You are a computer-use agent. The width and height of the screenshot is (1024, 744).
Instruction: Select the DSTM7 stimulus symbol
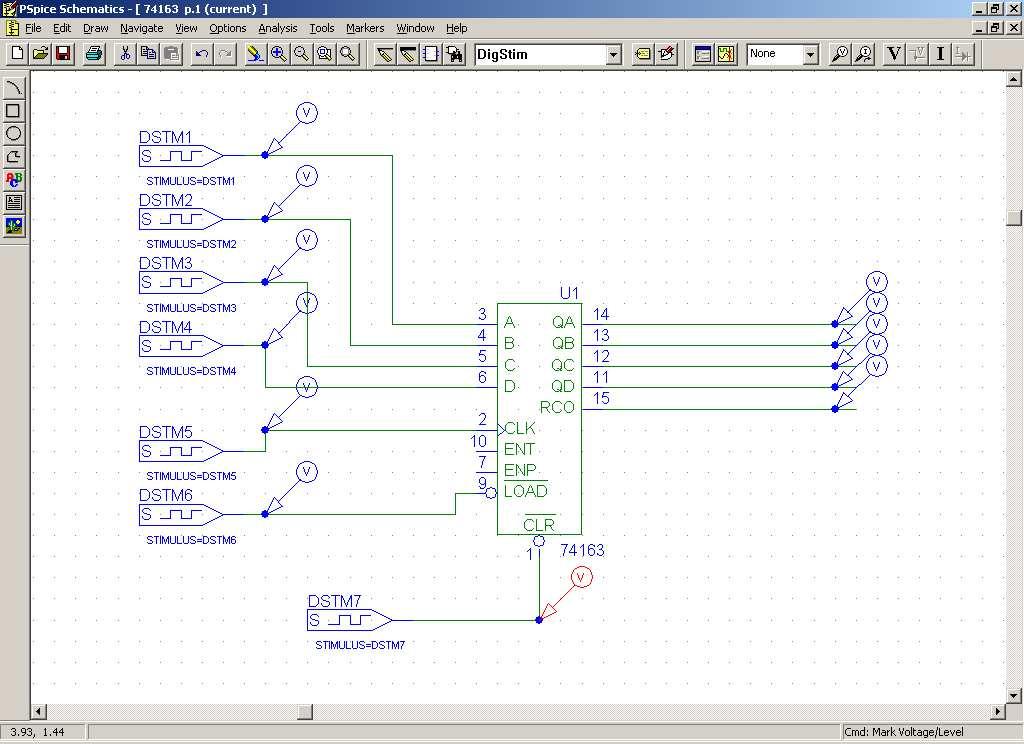click(349, 620)
